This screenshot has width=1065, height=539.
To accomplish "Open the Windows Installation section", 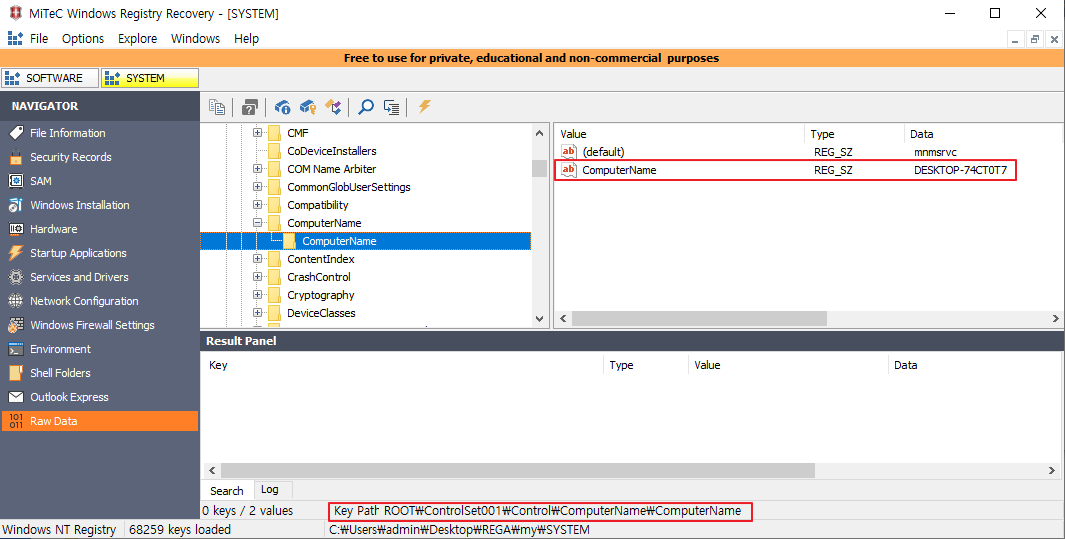I will (x=99, y=205).
